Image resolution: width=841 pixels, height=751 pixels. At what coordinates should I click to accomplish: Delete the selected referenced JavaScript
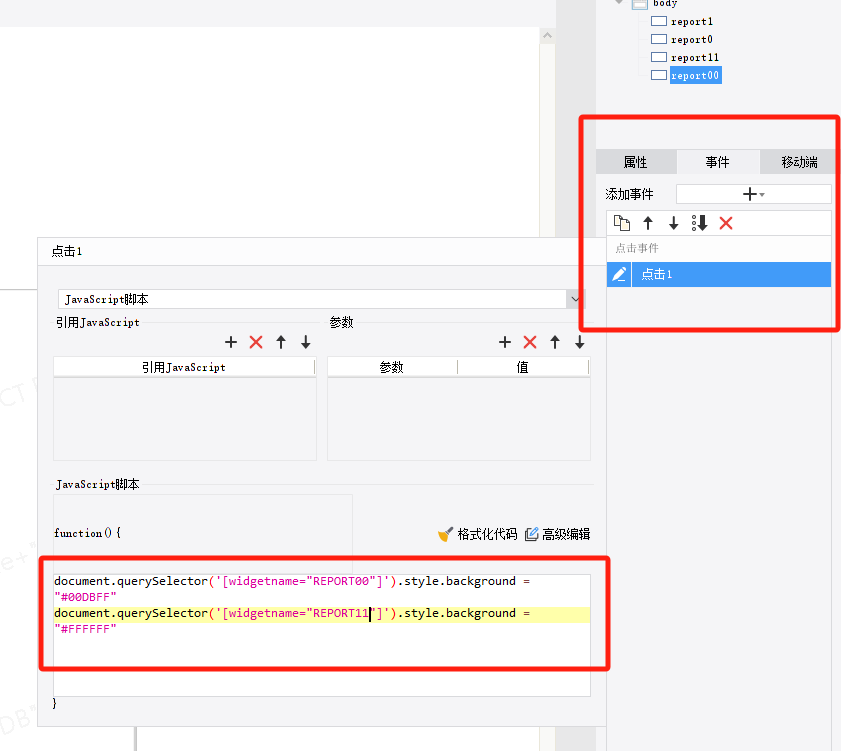pos(256,342)
